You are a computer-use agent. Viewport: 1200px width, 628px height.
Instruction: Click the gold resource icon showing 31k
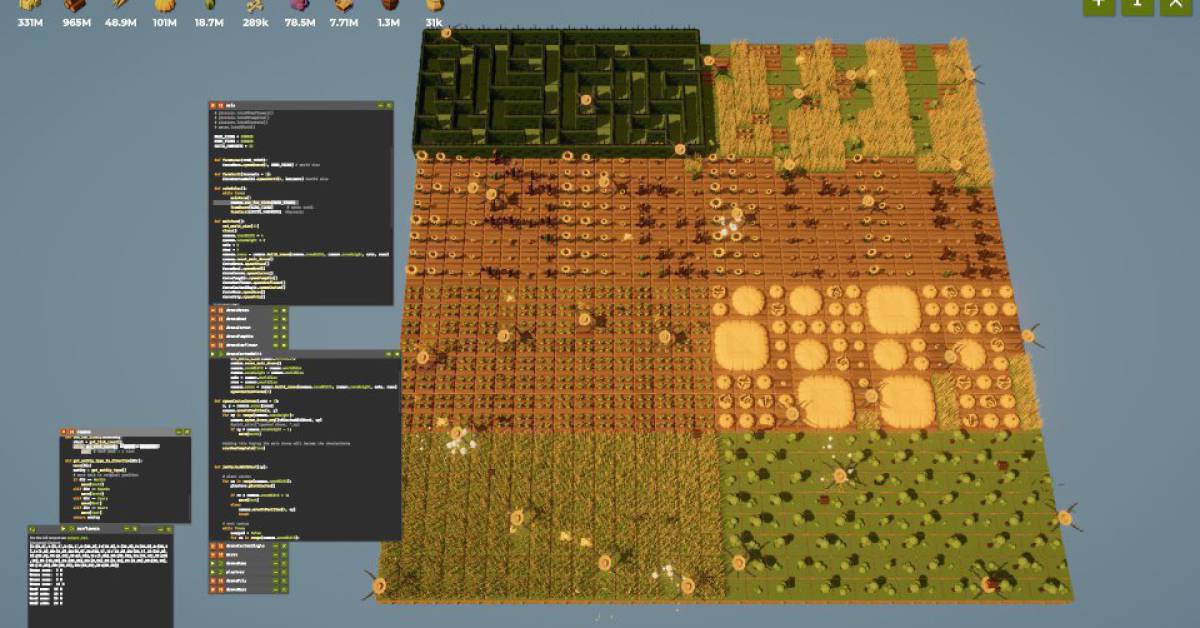coord(434,5)
